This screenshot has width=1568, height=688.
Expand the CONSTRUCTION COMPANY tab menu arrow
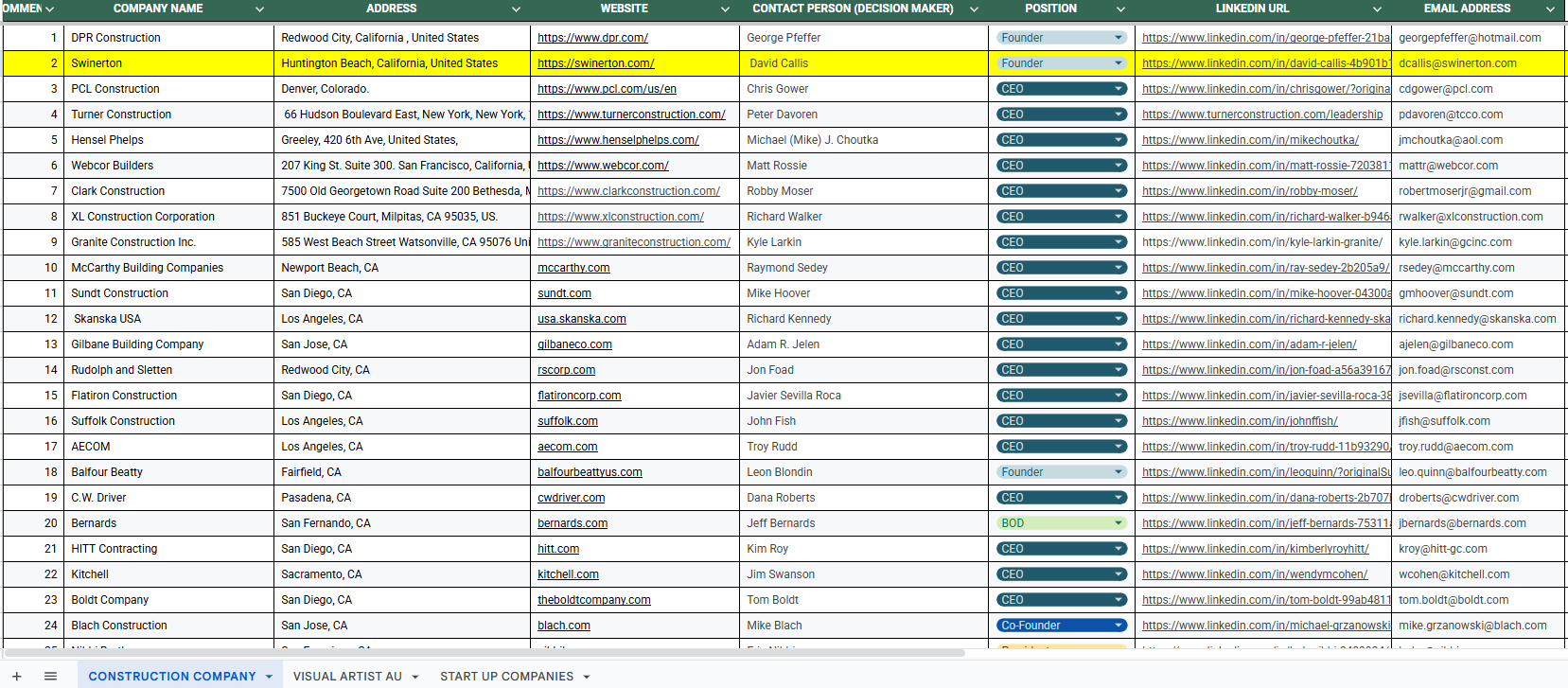tap(269, 677)
